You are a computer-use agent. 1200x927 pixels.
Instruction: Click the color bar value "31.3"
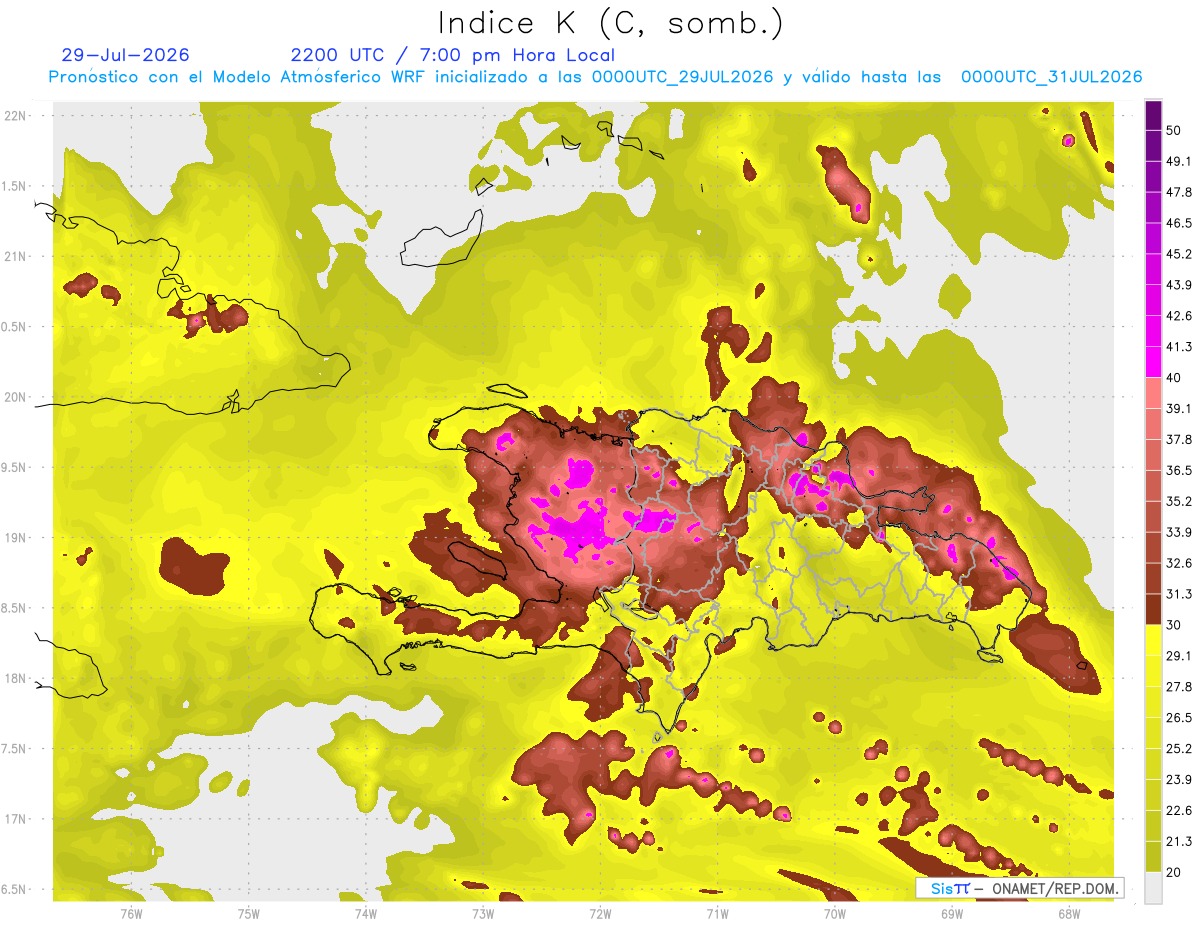coord(1179,594)
